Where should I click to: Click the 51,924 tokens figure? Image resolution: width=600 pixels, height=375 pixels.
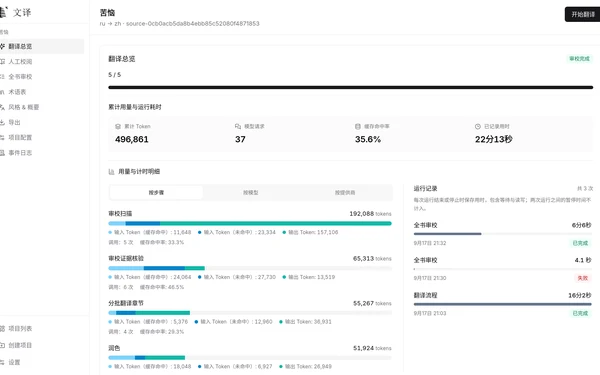coord(372,348)
